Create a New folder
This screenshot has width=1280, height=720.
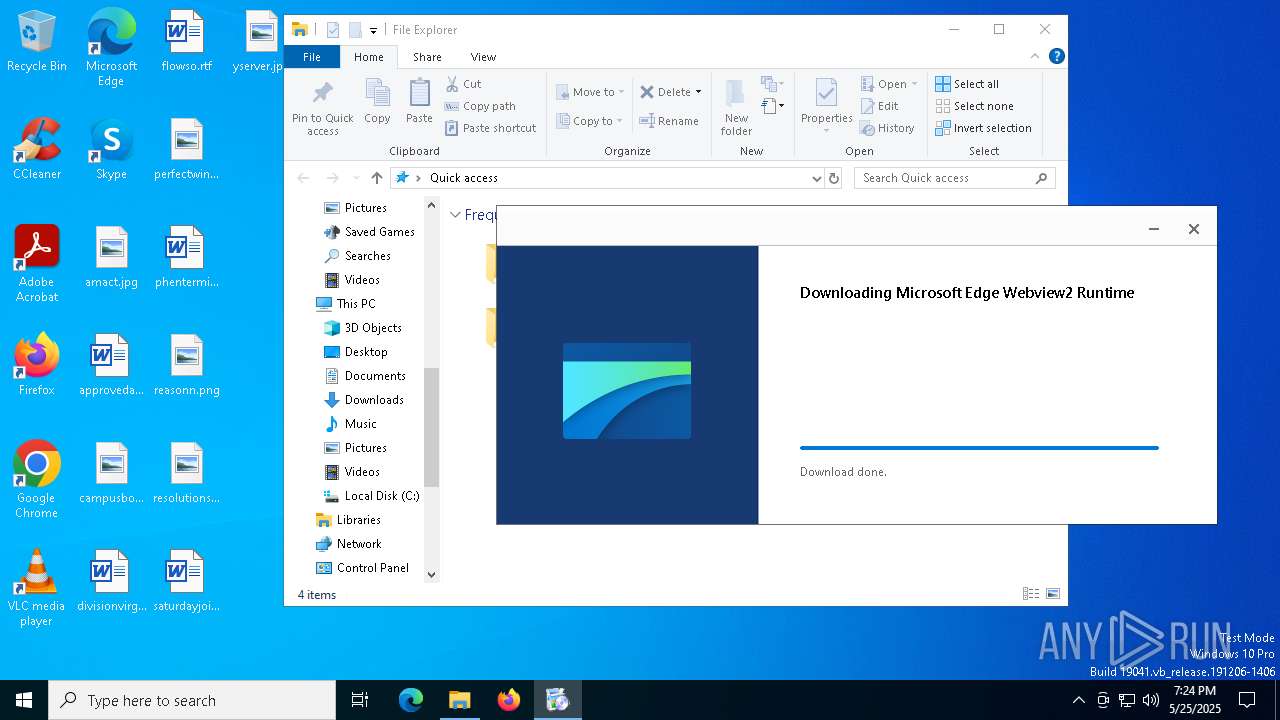(x=736, y=108)
